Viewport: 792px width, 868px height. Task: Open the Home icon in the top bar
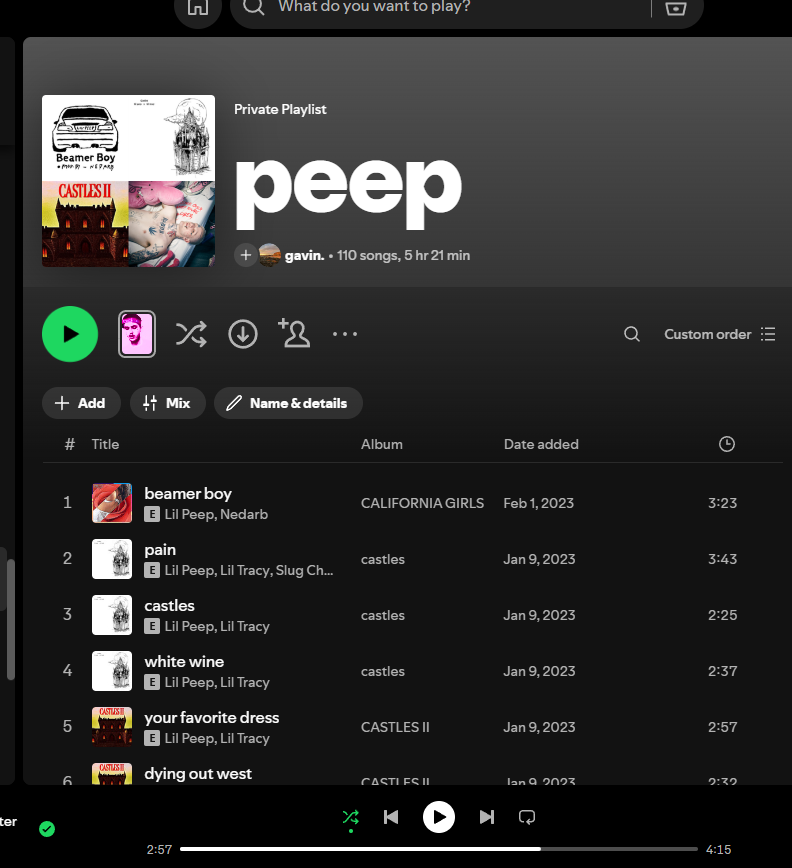coord(198,8)
